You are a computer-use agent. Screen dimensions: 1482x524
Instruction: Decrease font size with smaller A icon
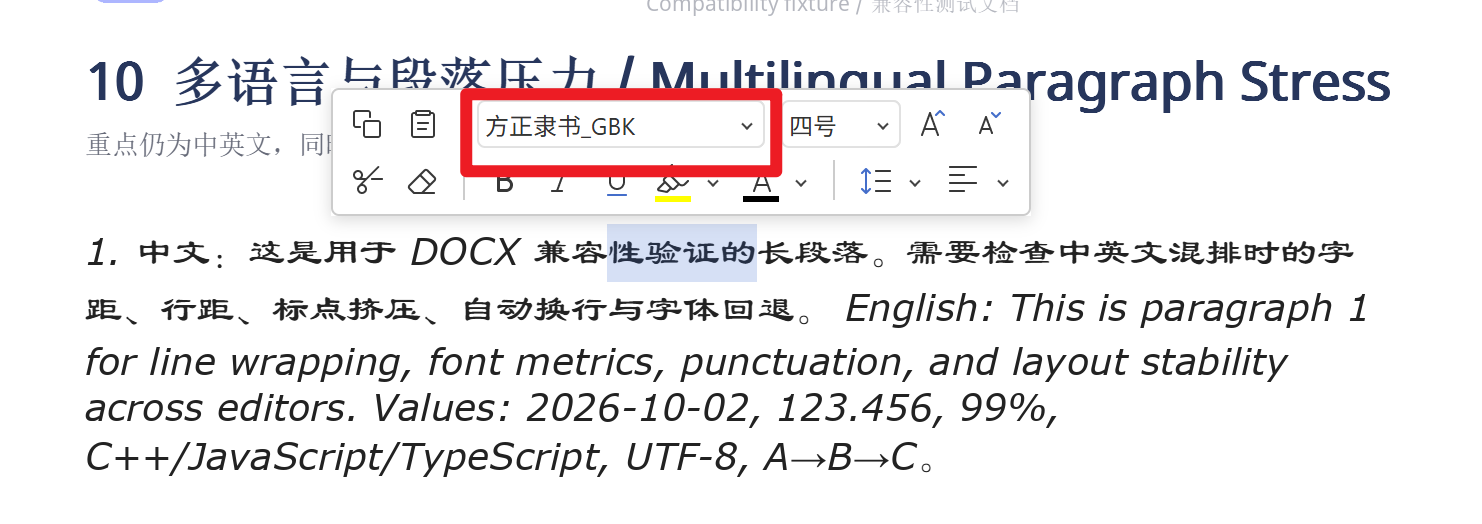pos(988,125)
